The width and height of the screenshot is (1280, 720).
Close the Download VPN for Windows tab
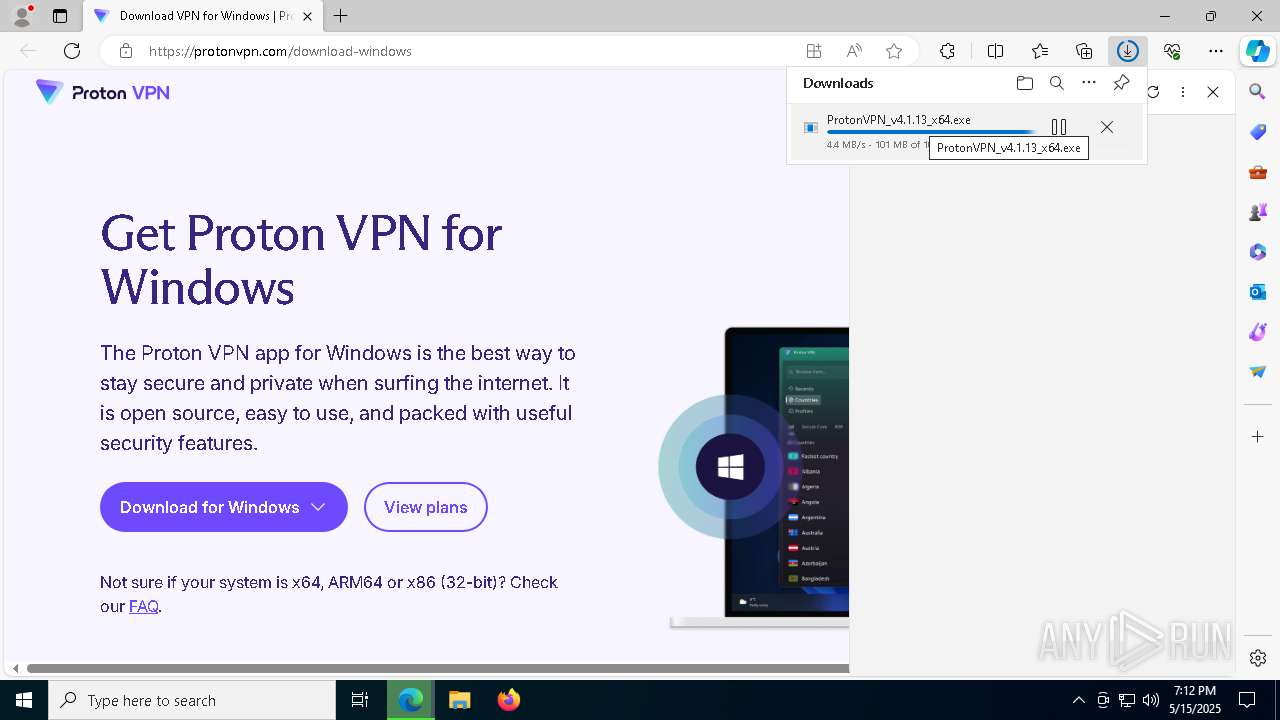tap(308, 16)
